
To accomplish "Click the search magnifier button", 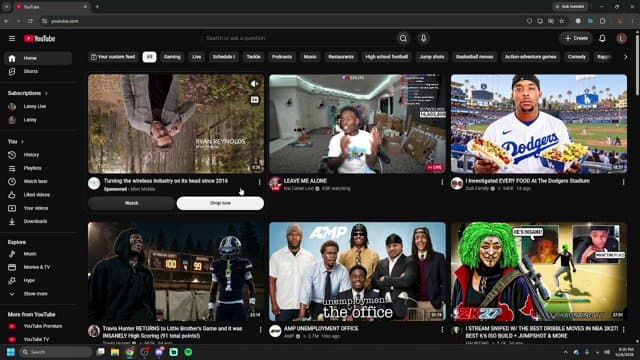I will [403, 38].
